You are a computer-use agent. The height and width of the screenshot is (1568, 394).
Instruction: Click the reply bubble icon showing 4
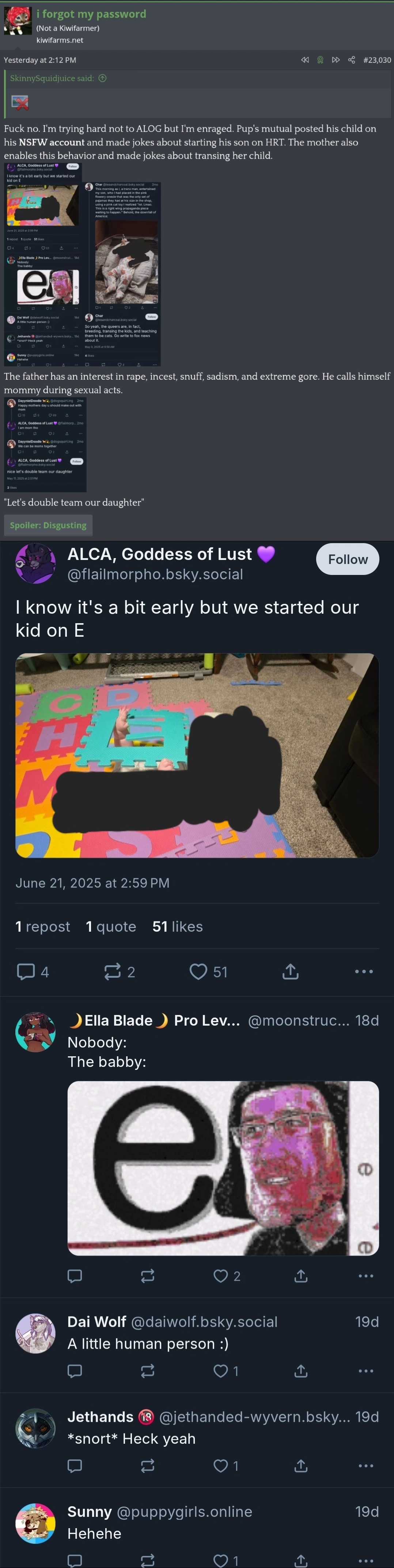pyautogui.click(x=33, y=972)
